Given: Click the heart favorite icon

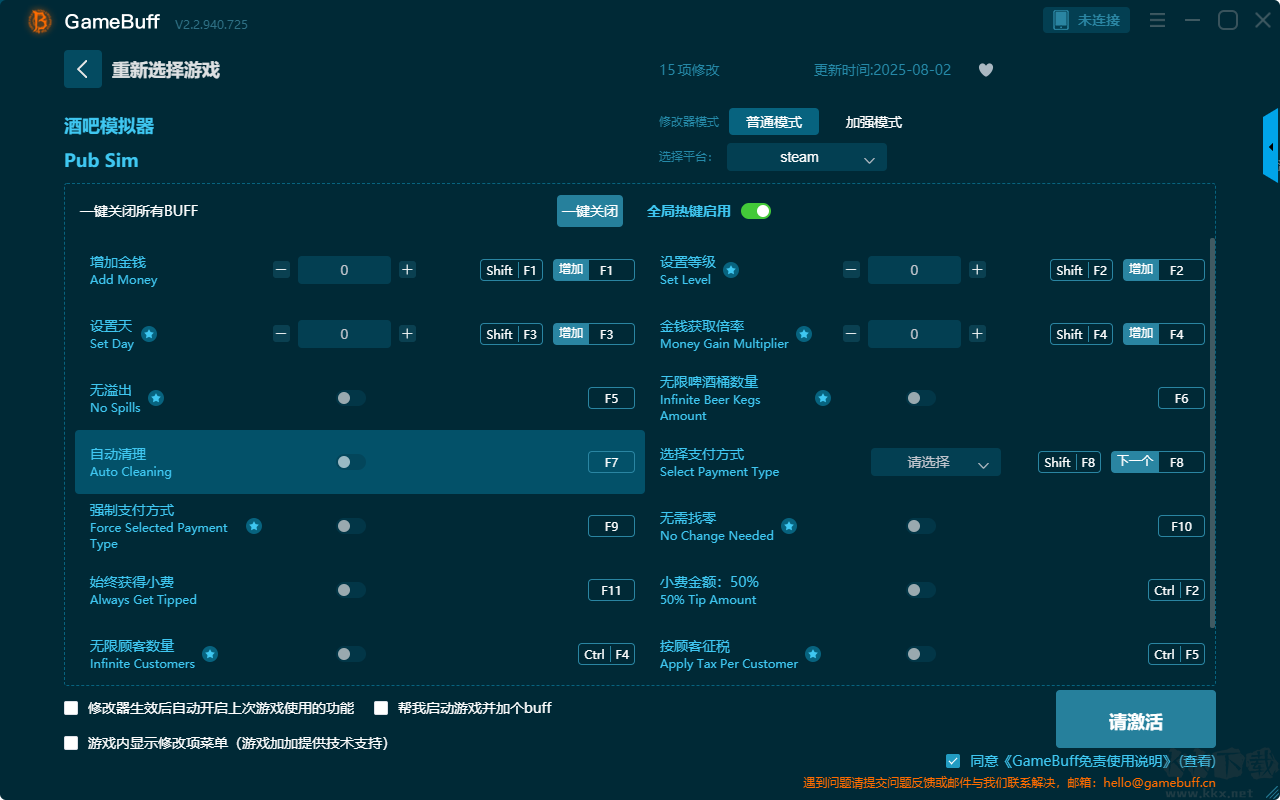Looking at the screenshot, I should click(x=986, y=70).
